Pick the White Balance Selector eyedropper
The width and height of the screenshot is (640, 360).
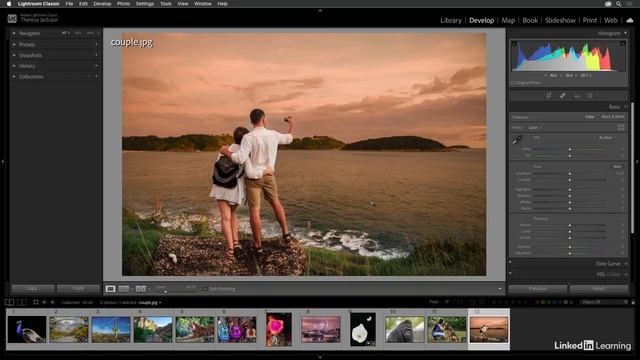click(x=517, y=140)
